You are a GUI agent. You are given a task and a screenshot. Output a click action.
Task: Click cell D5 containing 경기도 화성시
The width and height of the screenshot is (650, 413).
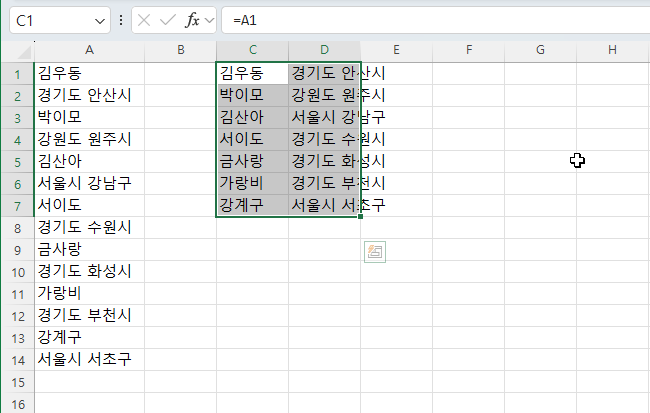tap(325, 162)
